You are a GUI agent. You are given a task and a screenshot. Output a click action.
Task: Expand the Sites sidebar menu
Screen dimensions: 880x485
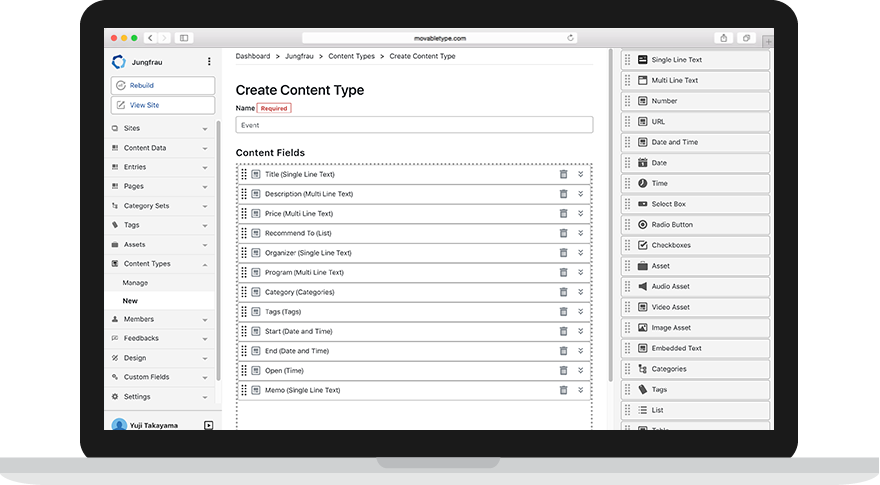tap(160, 128)
